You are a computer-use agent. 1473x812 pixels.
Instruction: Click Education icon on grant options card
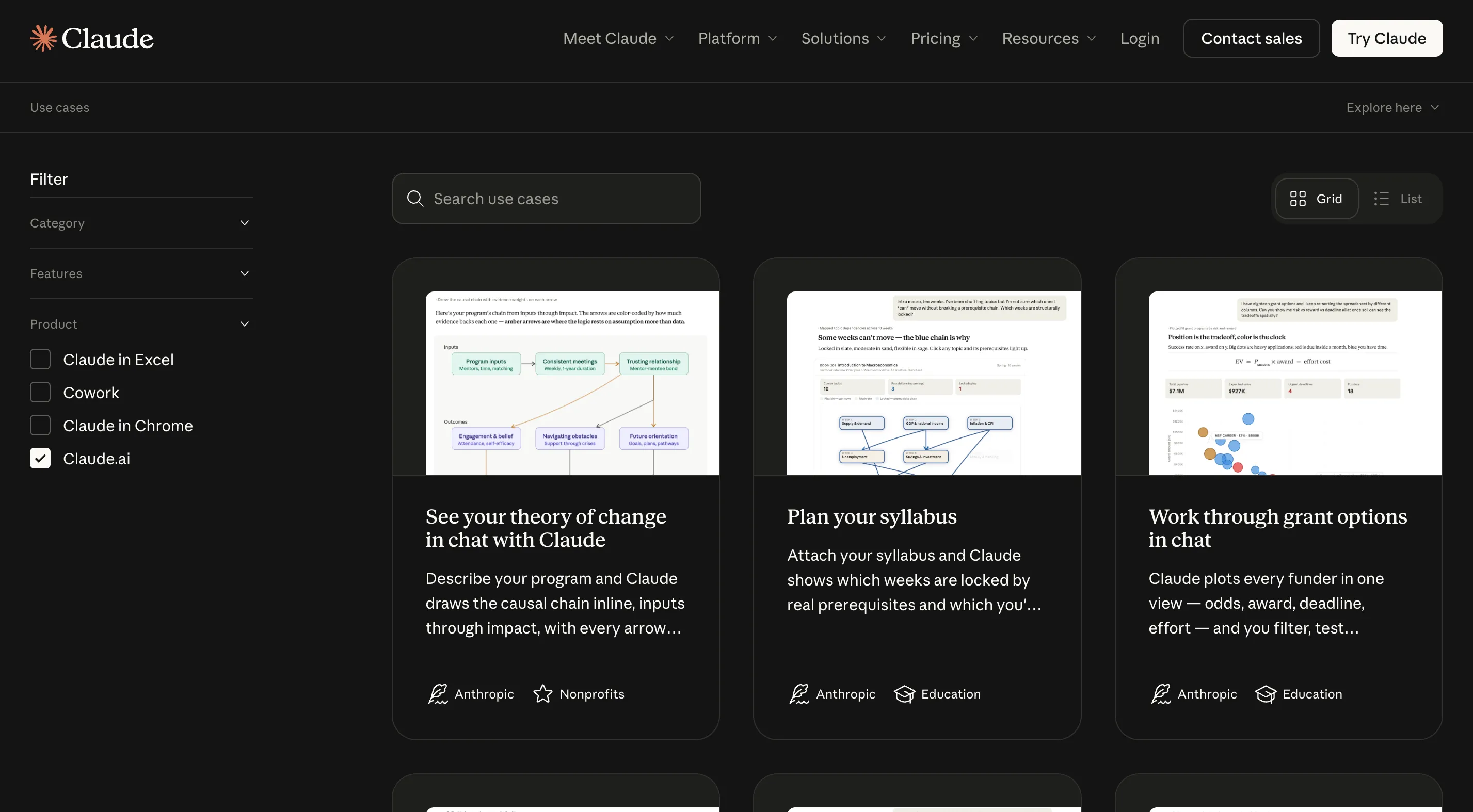coord(1266,694)
